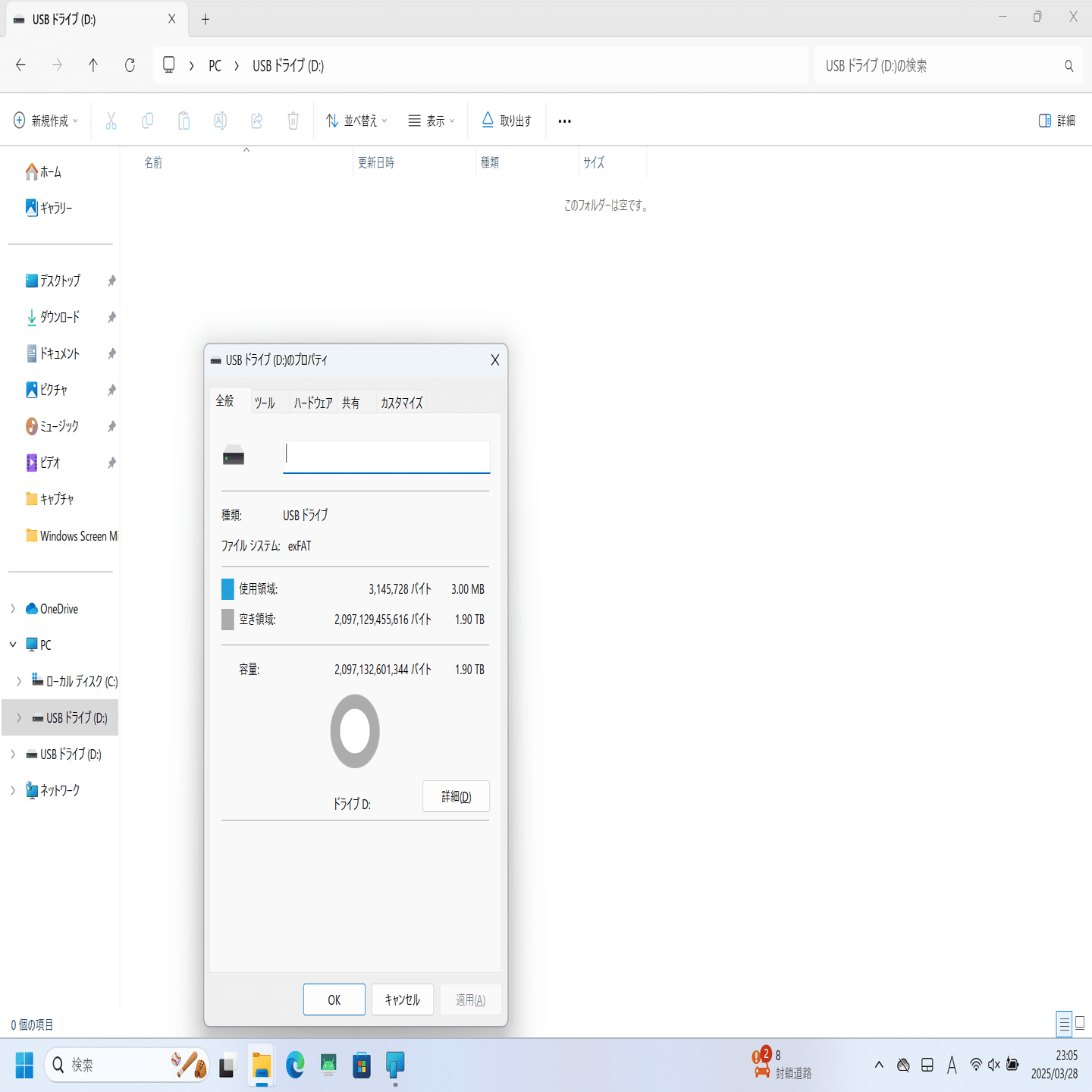Screen dimensions: 1092x1092
Task: Go back with the back arrow
Action: pyautogui.click(x=20, y=65)
